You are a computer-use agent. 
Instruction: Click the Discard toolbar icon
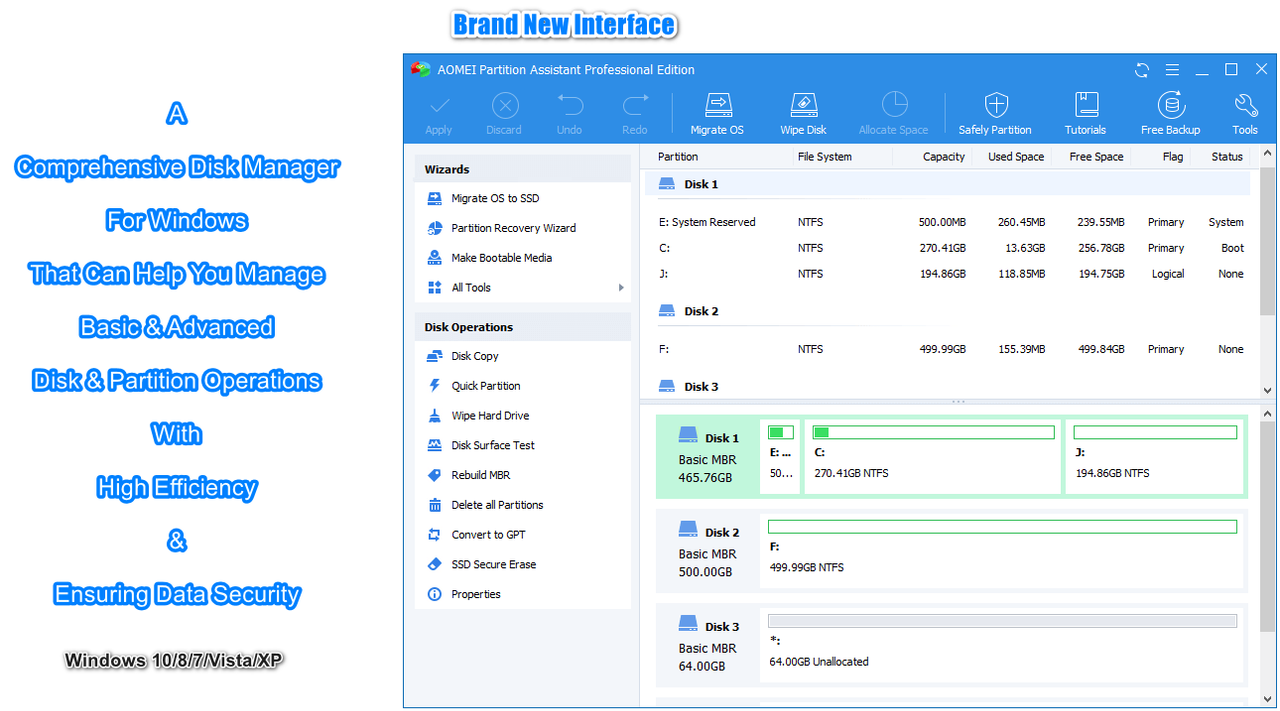(x=505, y=105)
